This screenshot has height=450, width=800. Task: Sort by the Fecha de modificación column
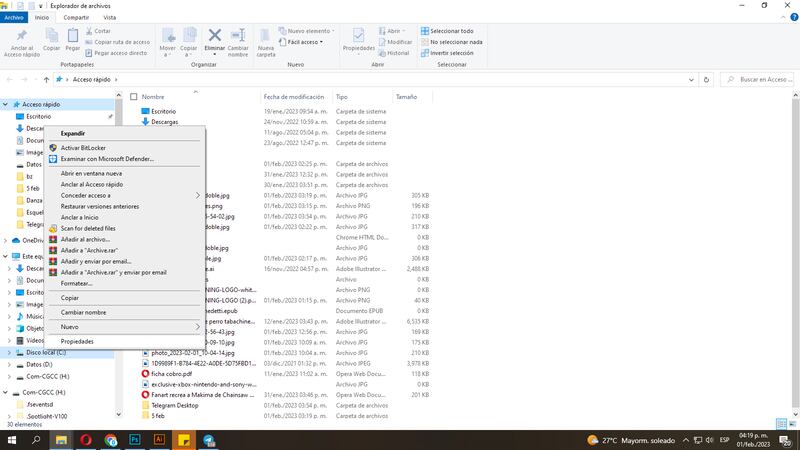(x=294, y=97)
